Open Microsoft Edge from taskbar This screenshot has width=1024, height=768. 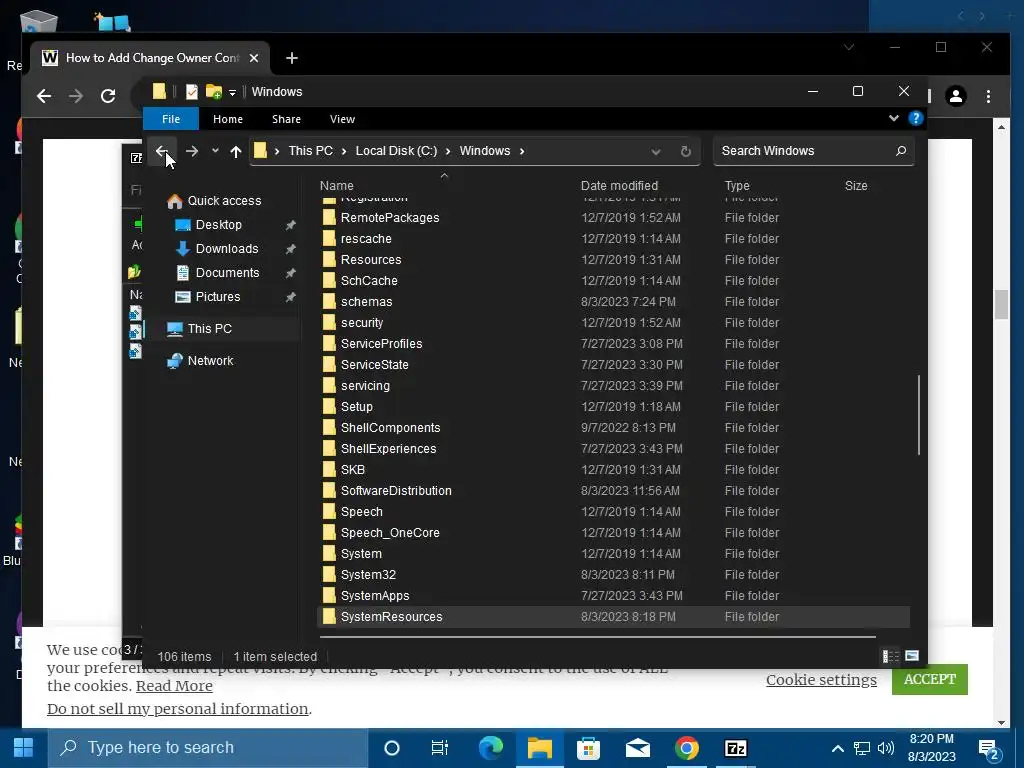490,748
